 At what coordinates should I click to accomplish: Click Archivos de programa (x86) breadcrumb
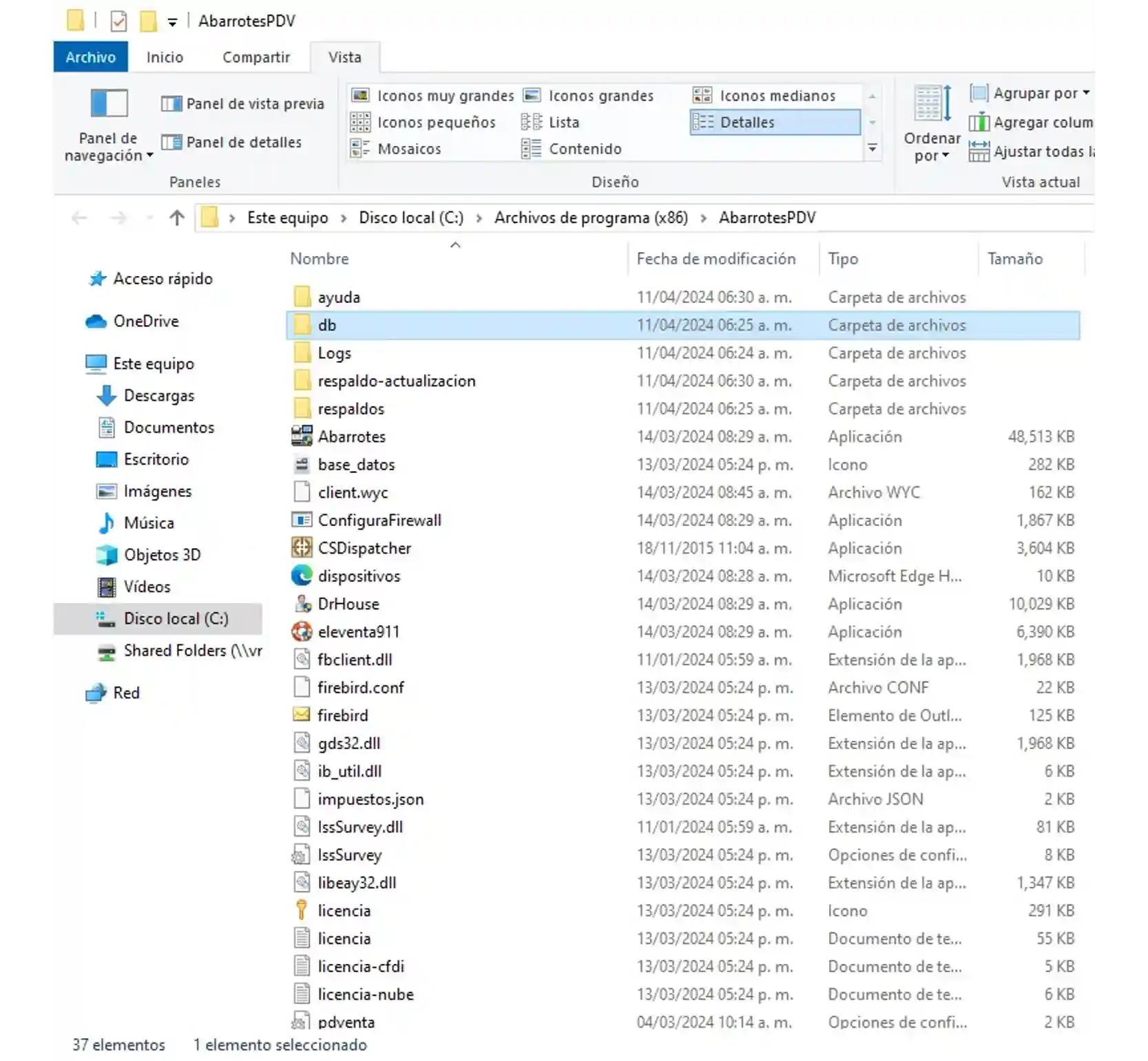point(591,218)
